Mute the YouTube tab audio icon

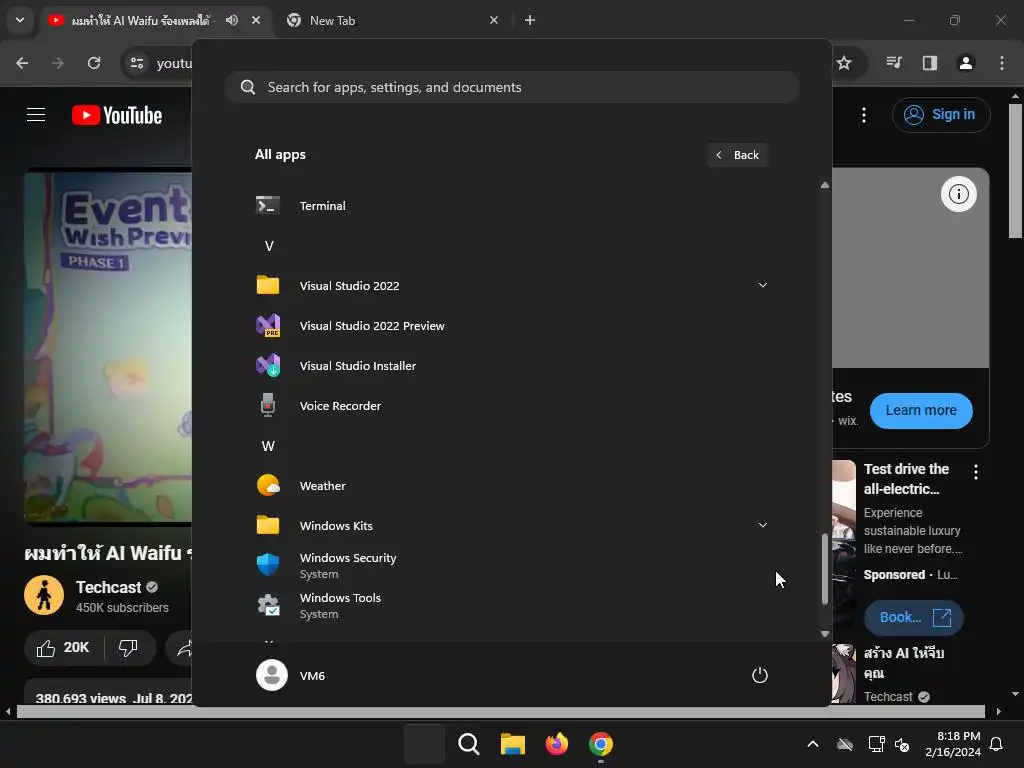[x=232, y=20]
